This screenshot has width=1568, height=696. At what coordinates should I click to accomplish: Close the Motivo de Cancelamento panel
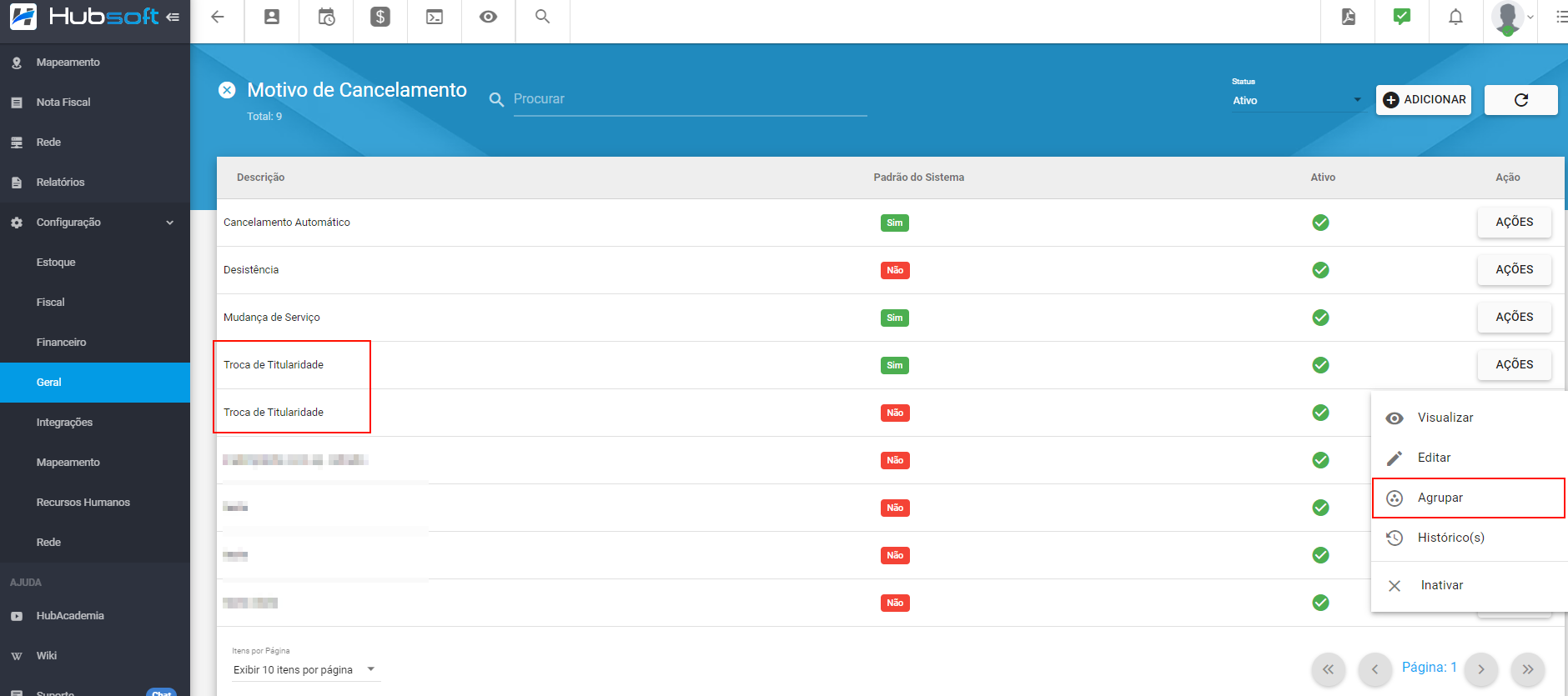click(227, 90)
